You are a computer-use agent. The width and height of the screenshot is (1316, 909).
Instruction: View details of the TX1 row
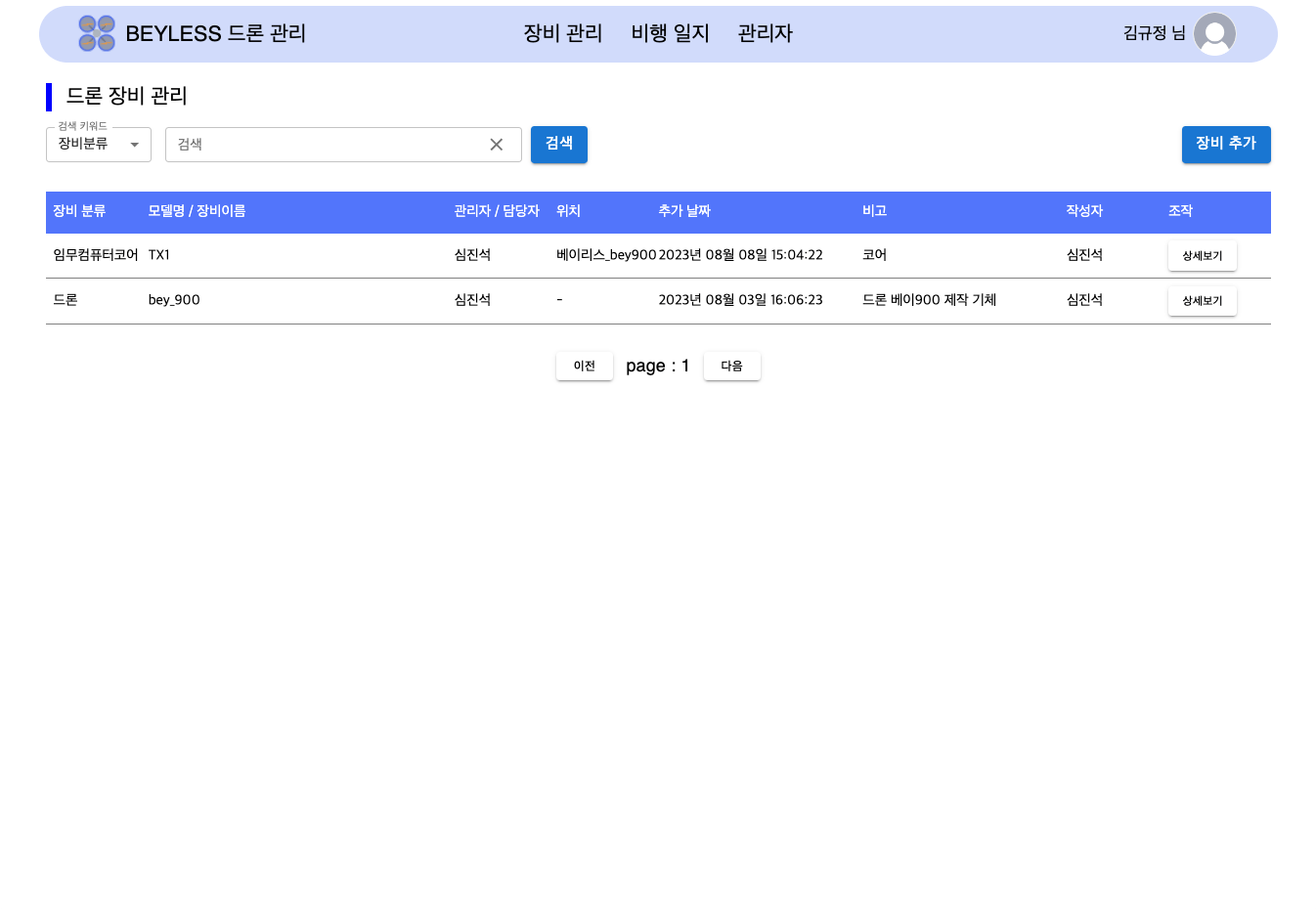tap(1202, 256)
